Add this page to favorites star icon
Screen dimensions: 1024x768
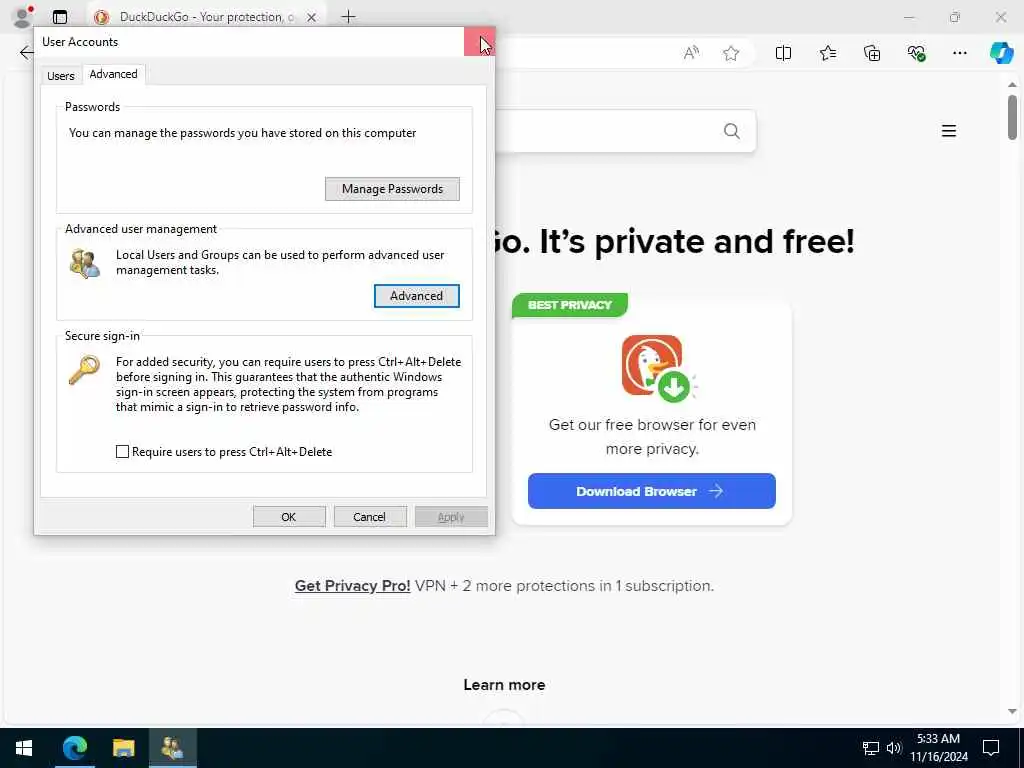731,53
